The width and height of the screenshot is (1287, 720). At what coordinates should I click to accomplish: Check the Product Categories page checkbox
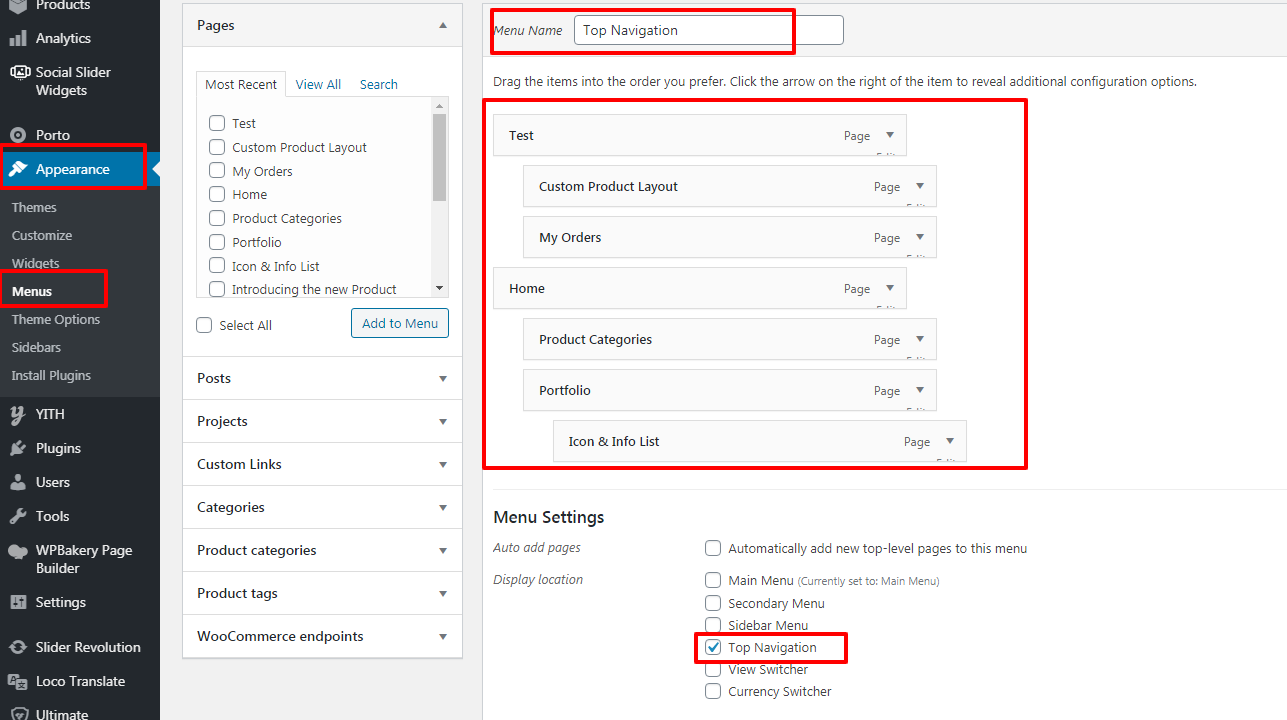(216, 218)
